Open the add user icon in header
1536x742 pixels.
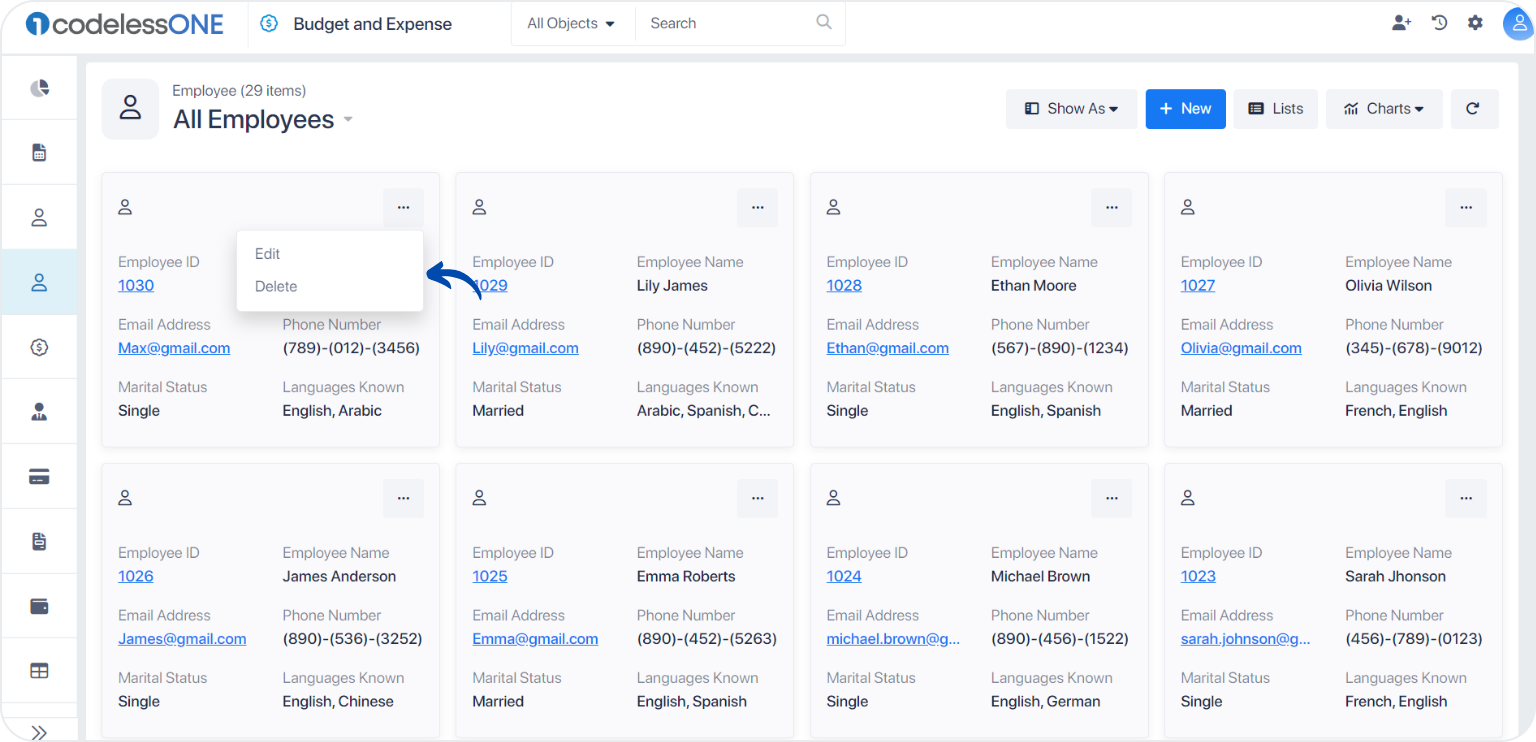tap(1401, 22)
